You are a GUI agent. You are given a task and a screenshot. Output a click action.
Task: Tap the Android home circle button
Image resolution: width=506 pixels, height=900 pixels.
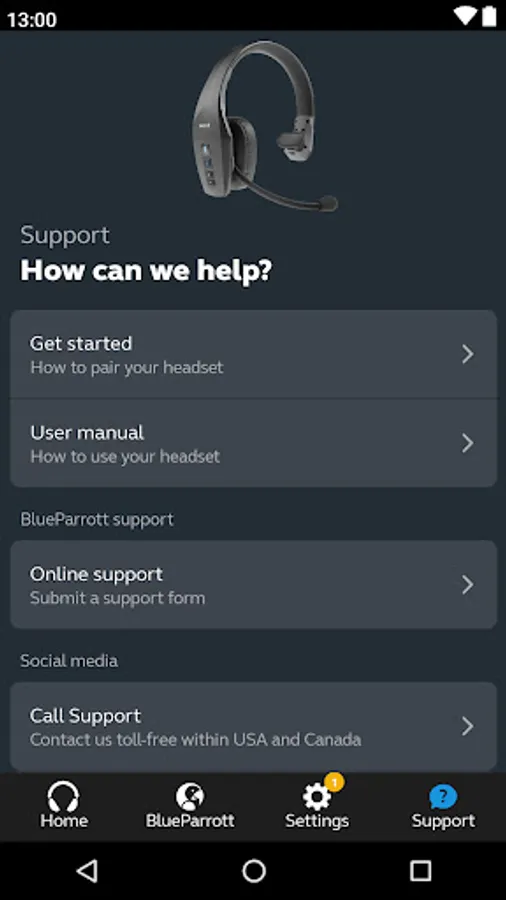pyautogui.click(x=254, y=871)
